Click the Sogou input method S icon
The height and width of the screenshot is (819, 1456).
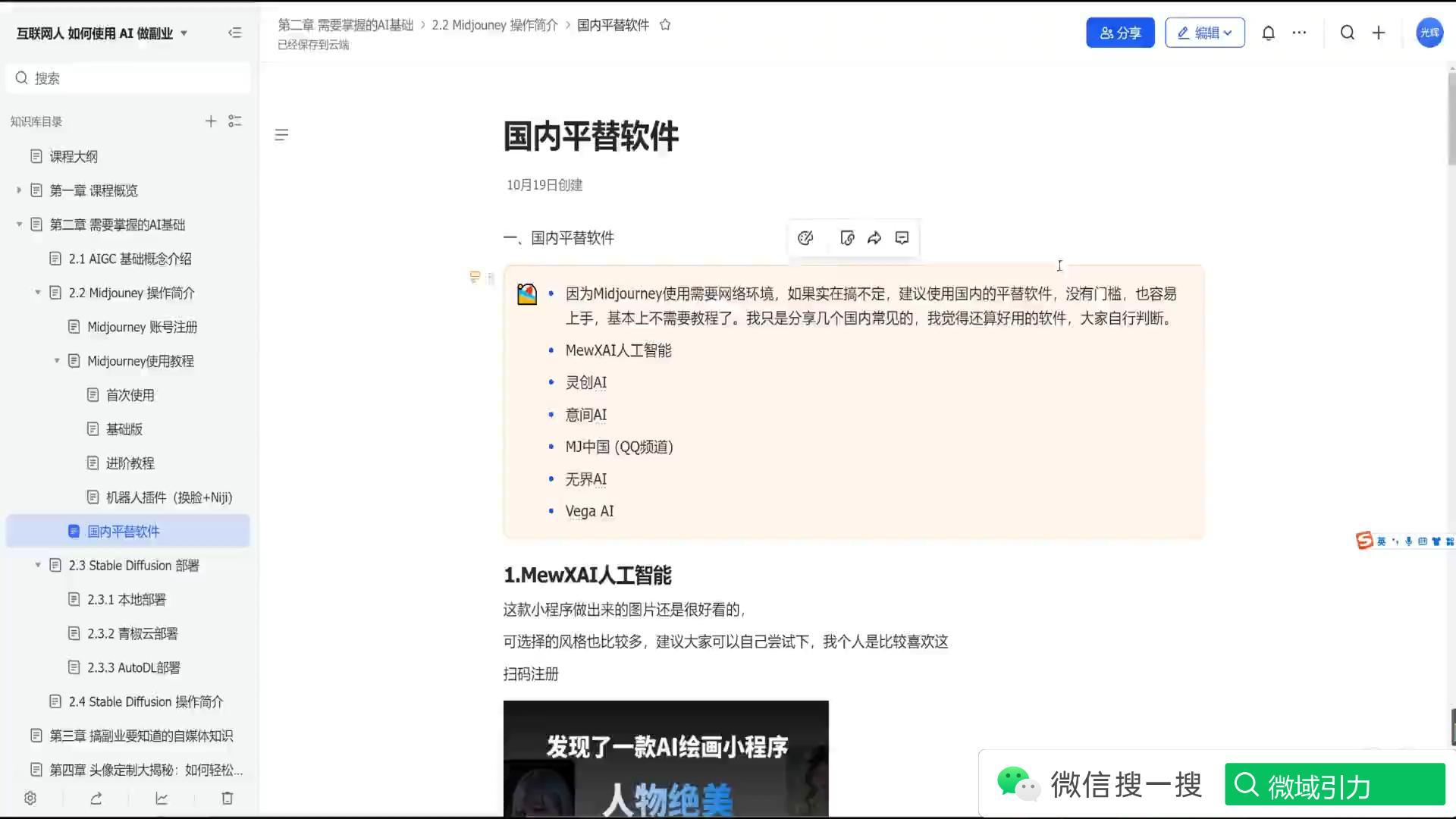click(1364, 540)
